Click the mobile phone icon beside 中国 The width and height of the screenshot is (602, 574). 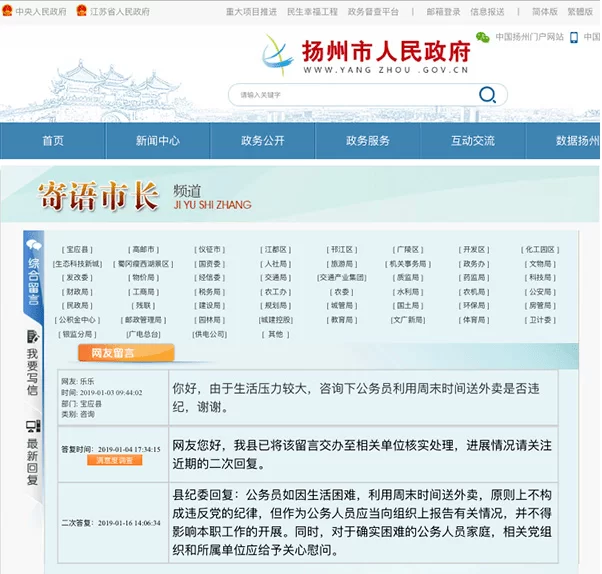coord(576,37)
